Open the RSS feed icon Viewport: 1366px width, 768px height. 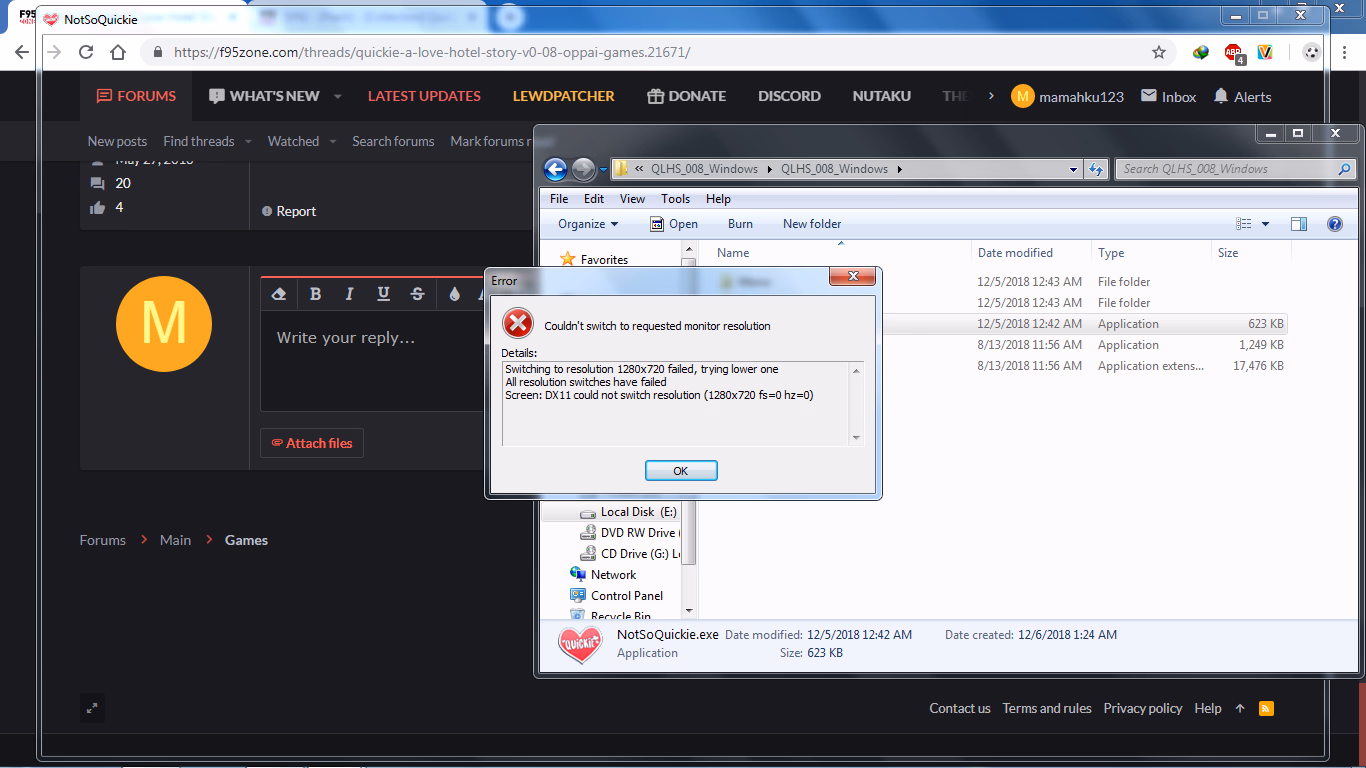tap(1266, 708)
